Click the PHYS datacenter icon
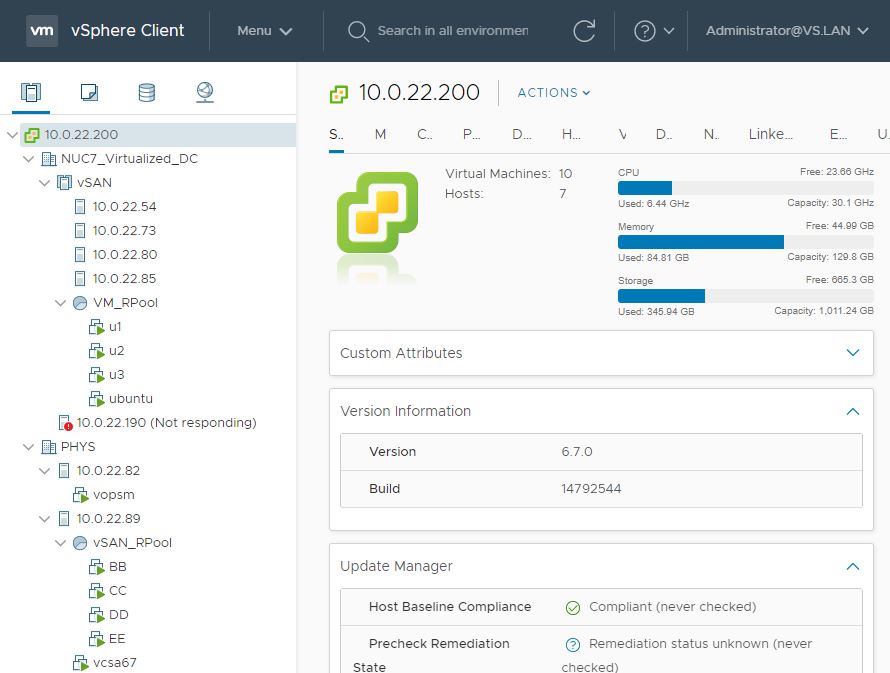The height and width of the screenshot is (673, 890). (49, 447)
